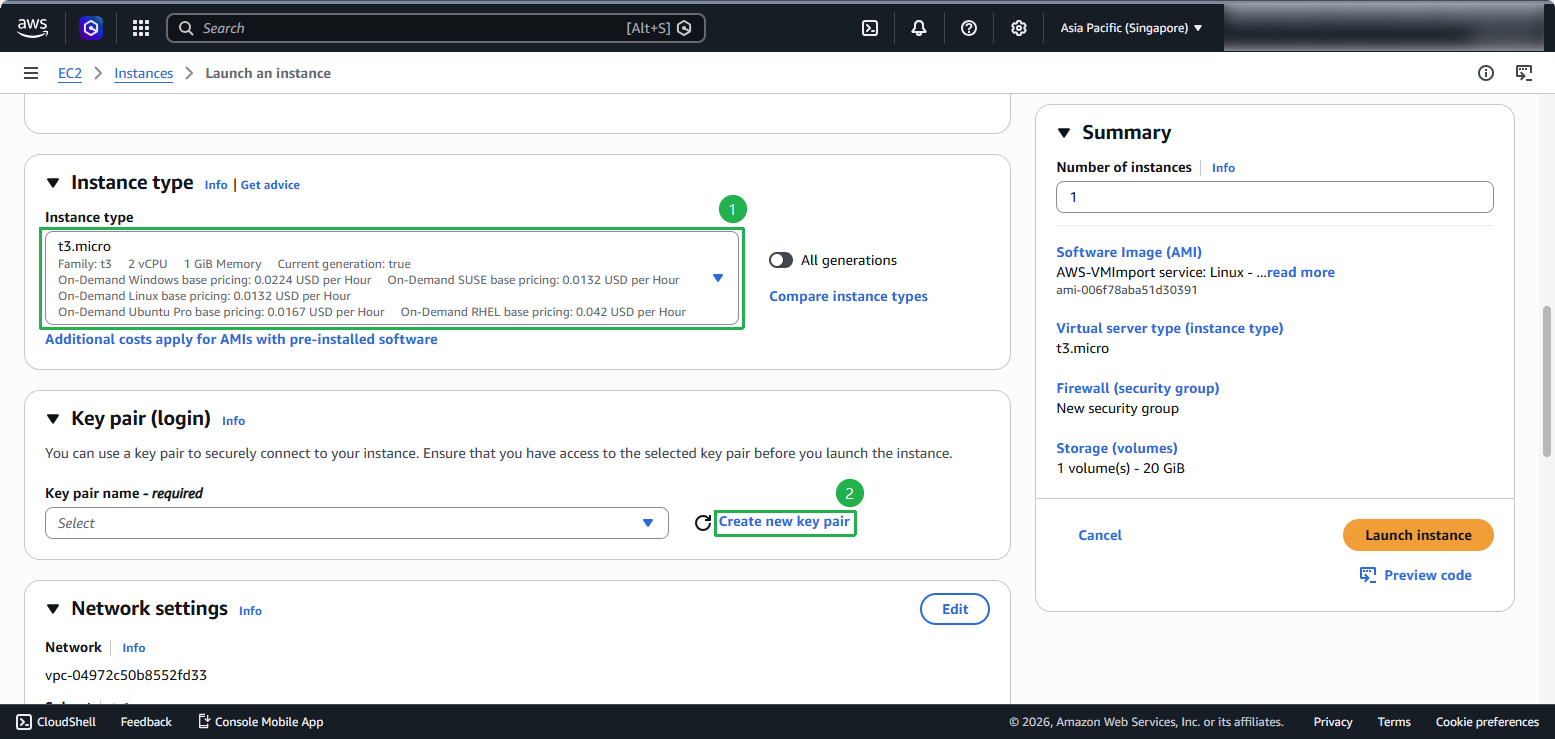This screenshot has width=1555, height=739.
Task: Click the New security group text
Action: [1117, 408]
